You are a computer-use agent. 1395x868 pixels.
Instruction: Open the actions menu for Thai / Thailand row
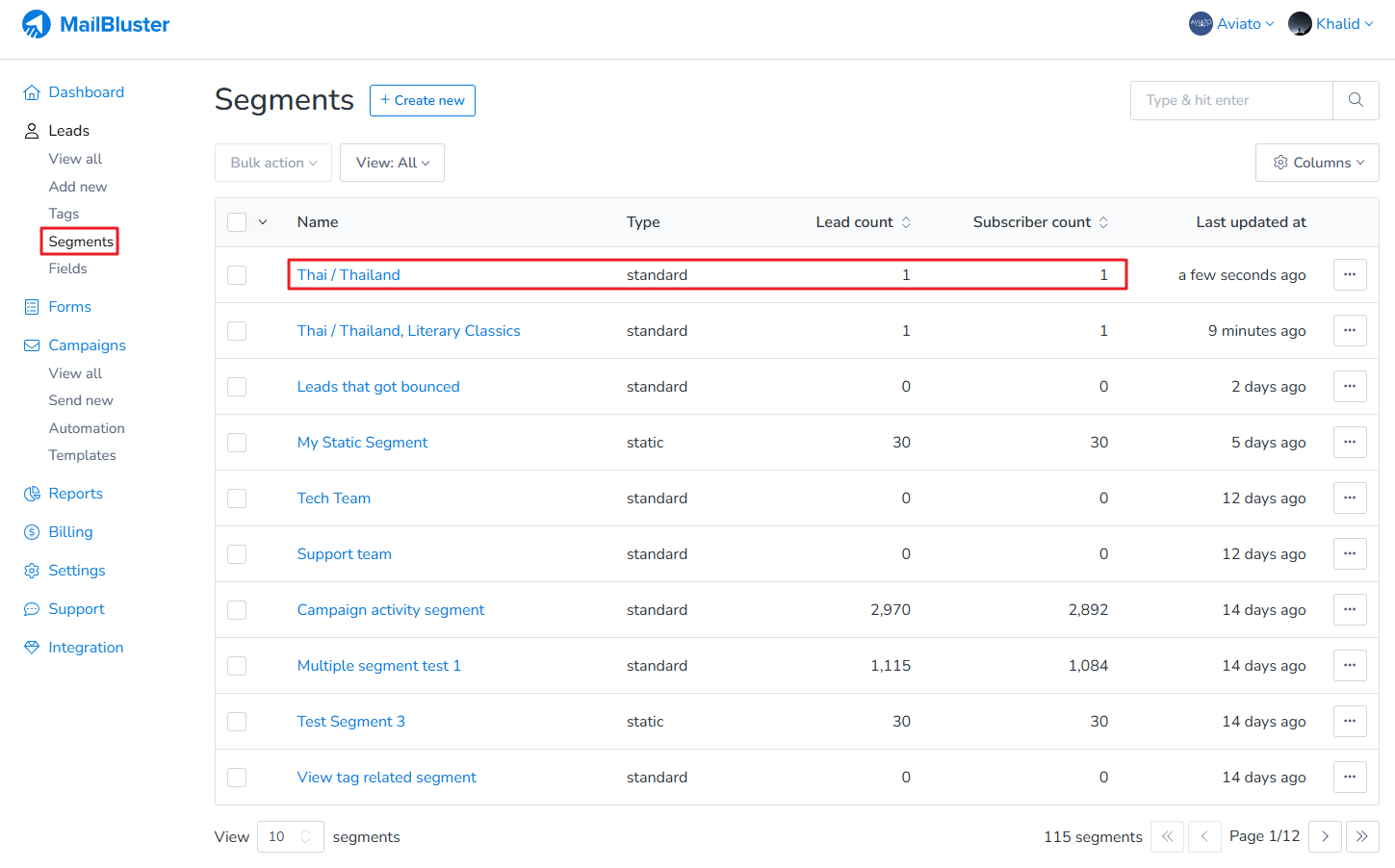[1350, 275]
